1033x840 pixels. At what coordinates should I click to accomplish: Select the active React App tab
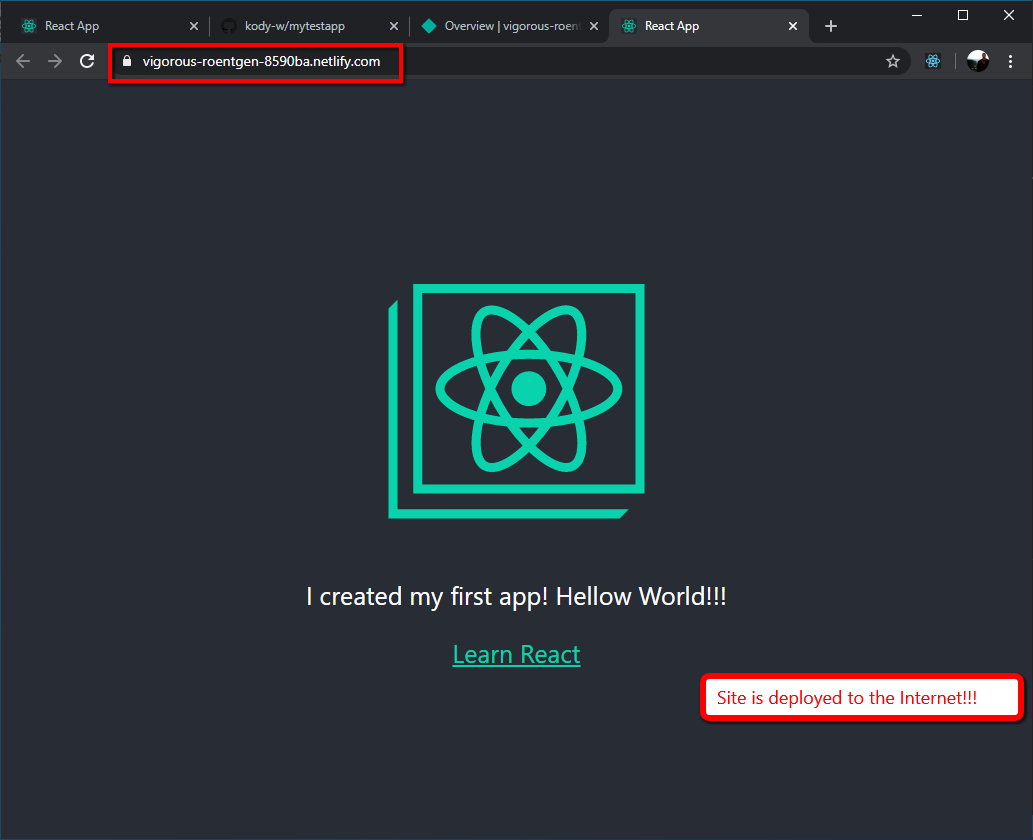(708, 26)
